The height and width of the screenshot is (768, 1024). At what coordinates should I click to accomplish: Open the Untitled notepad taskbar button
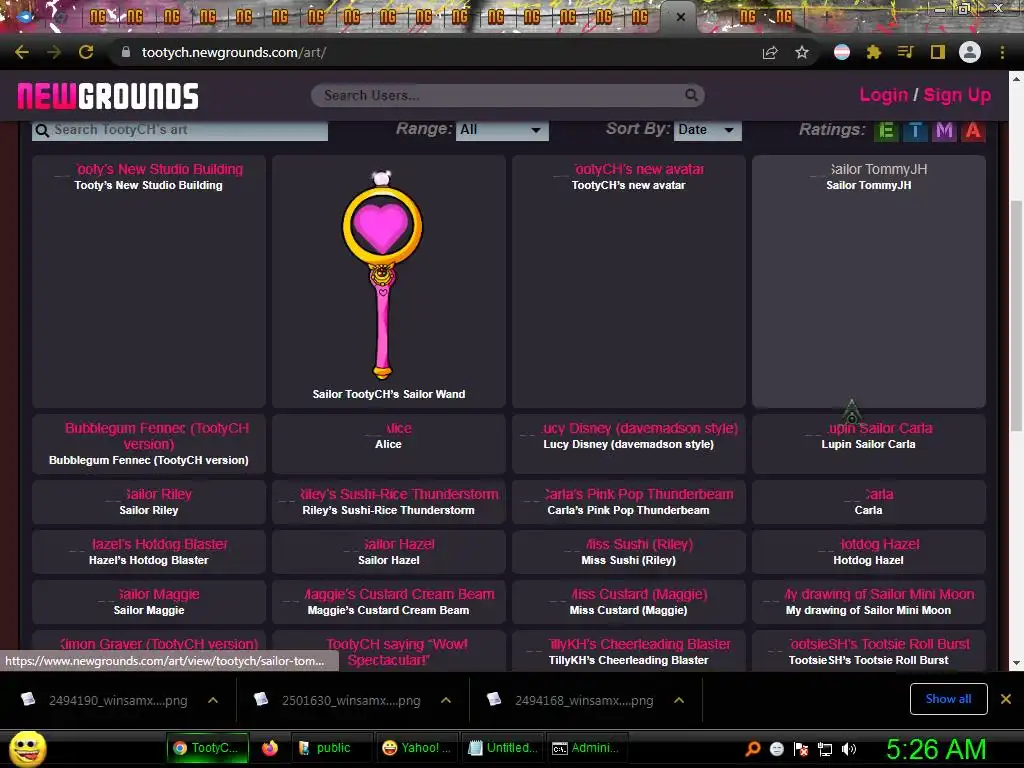click(x=503, y=748)
